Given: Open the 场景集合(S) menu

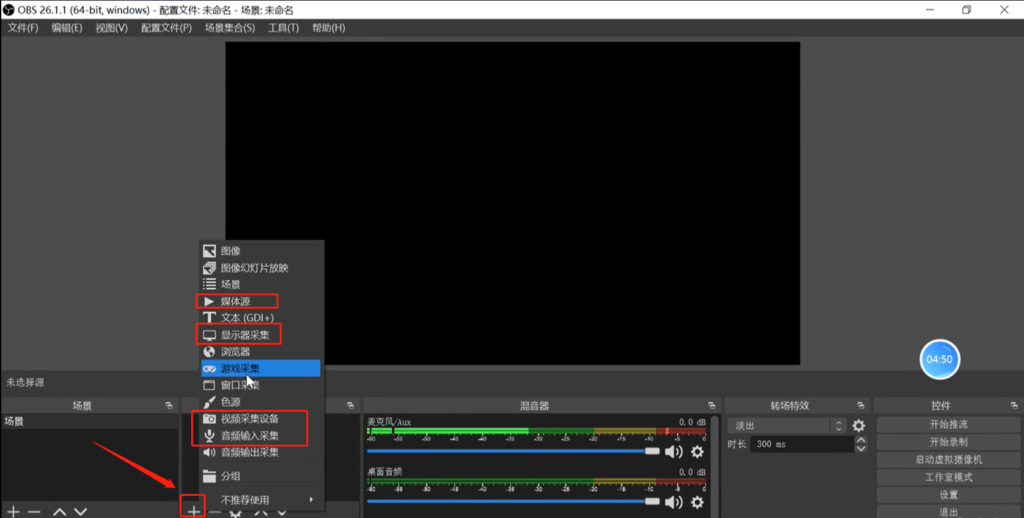Looking at the screenshot, I should click(230, 28).
